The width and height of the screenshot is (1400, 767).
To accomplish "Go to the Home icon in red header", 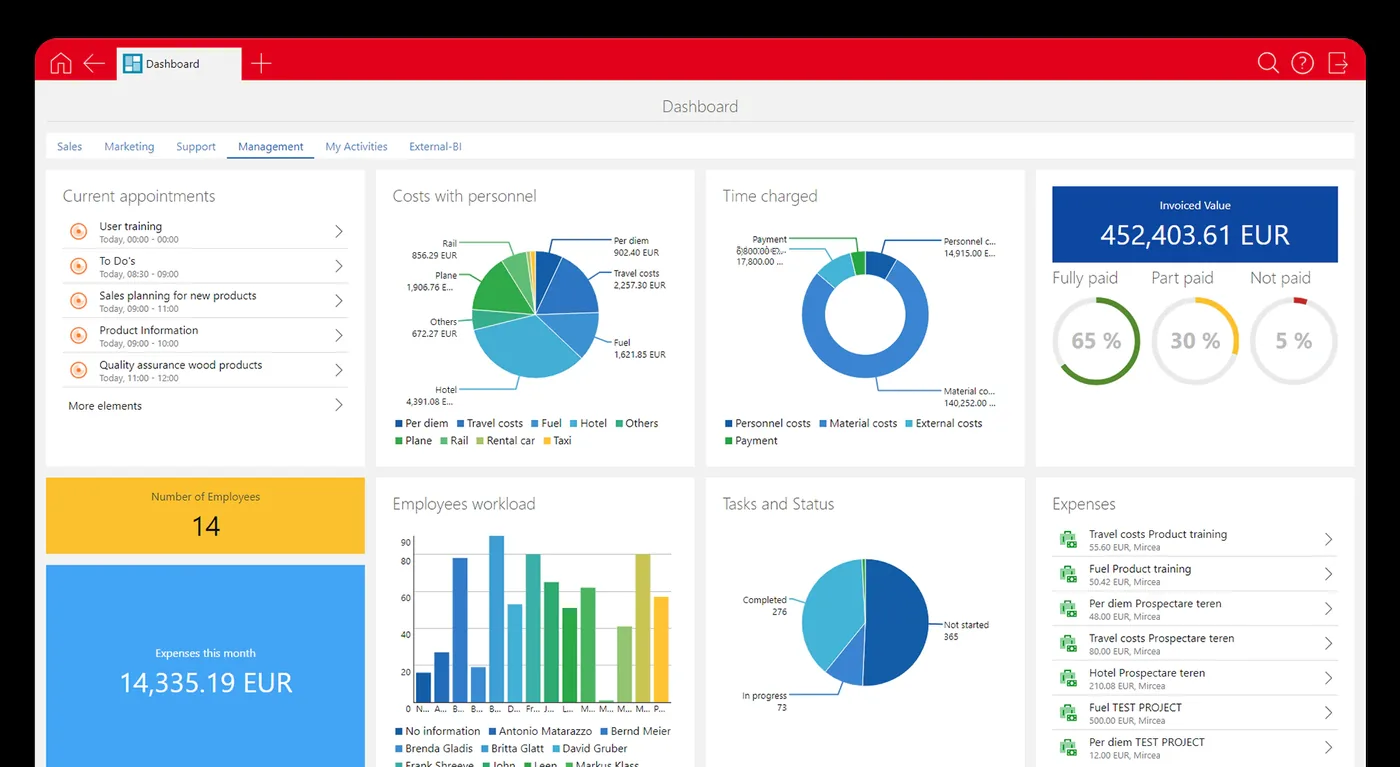I will tap(61, 63).
